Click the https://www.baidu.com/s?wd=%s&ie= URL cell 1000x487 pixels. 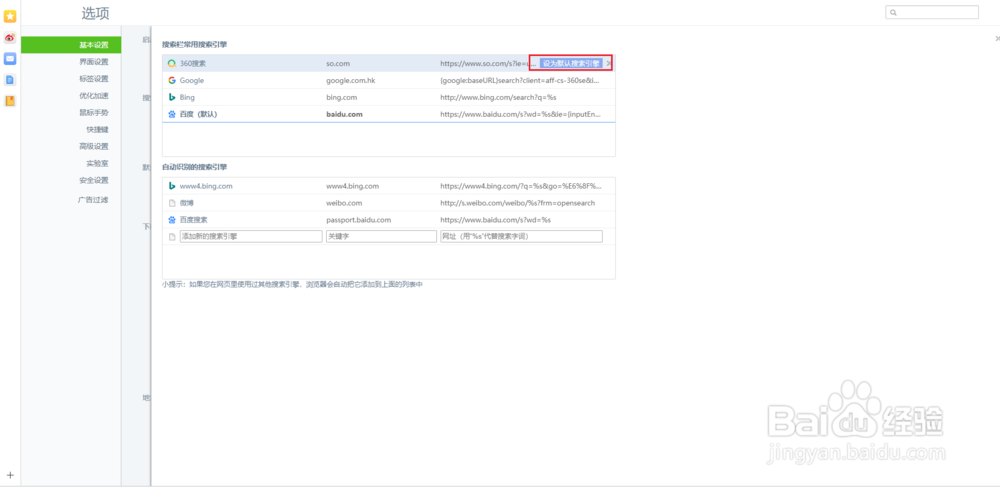click(520, 114)
